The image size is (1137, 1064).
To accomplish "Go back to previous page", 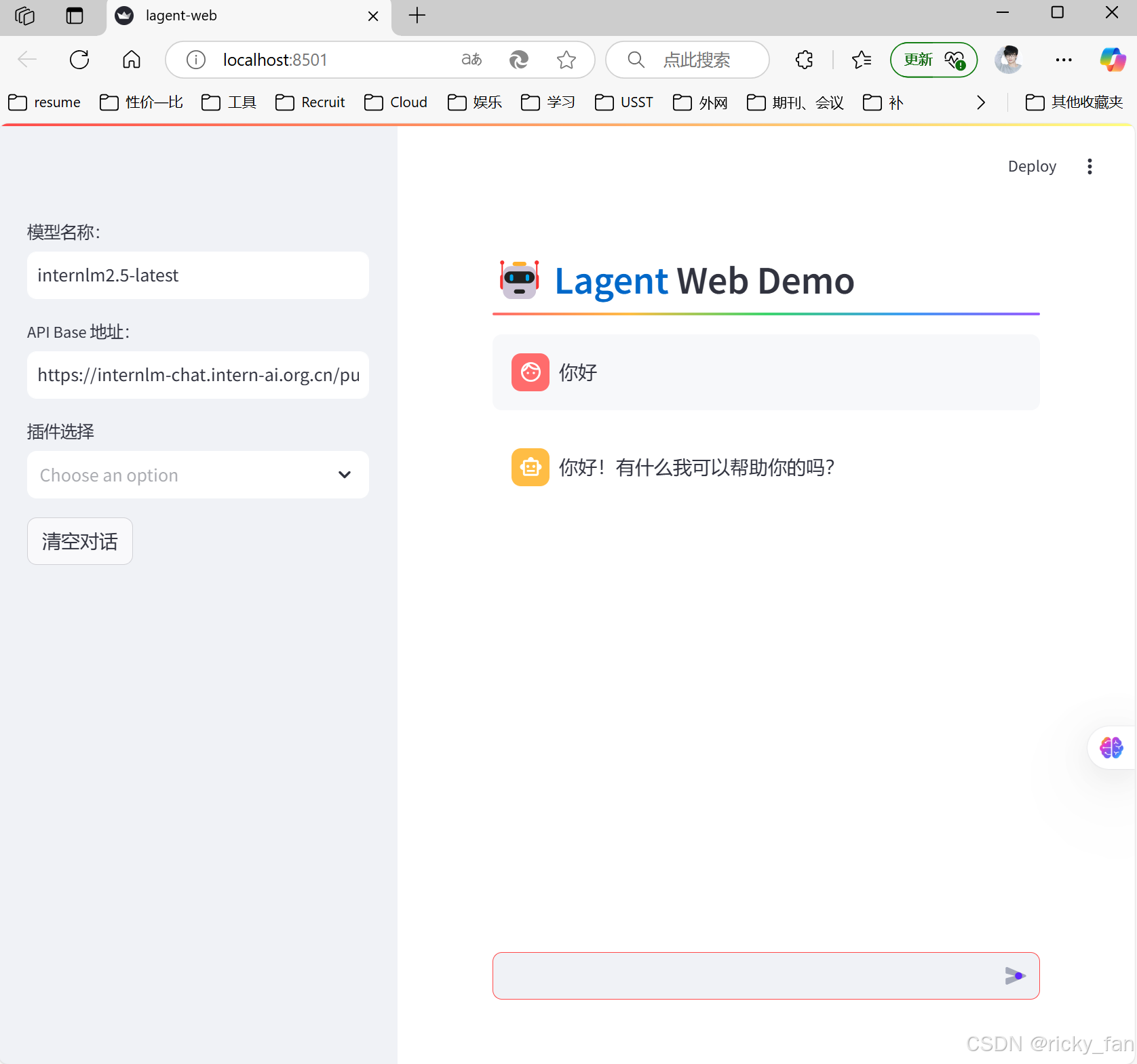I will [27, 60].
